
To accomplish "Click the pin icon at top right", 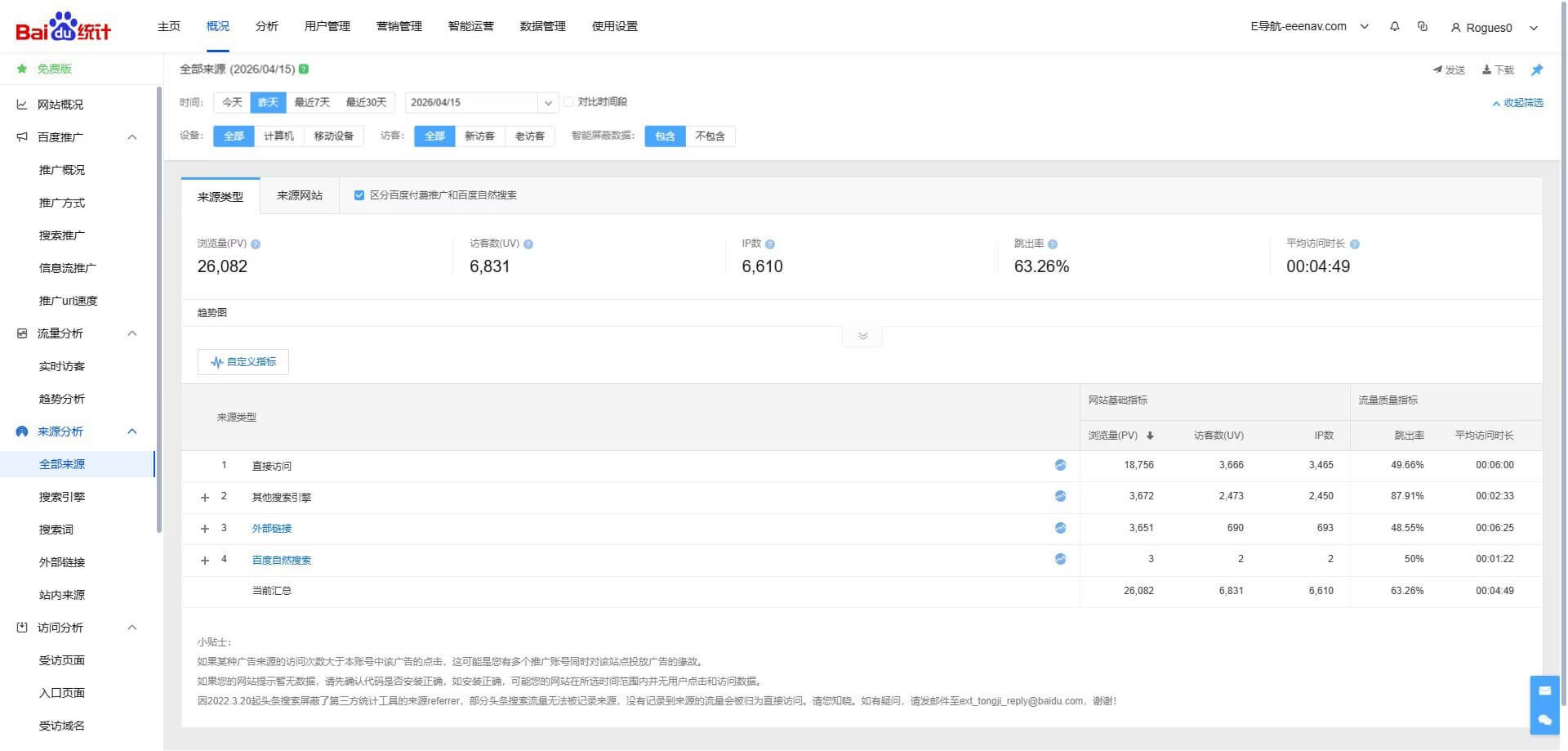I will [1537, 70].
